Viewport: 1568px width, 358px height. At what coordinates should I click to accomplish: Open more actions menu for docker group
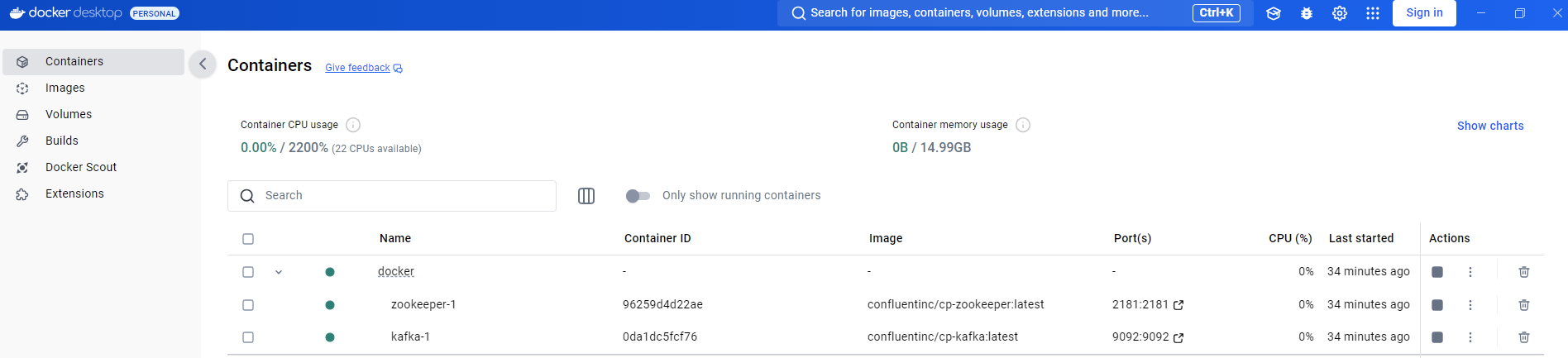click(x=1470, y=272)
